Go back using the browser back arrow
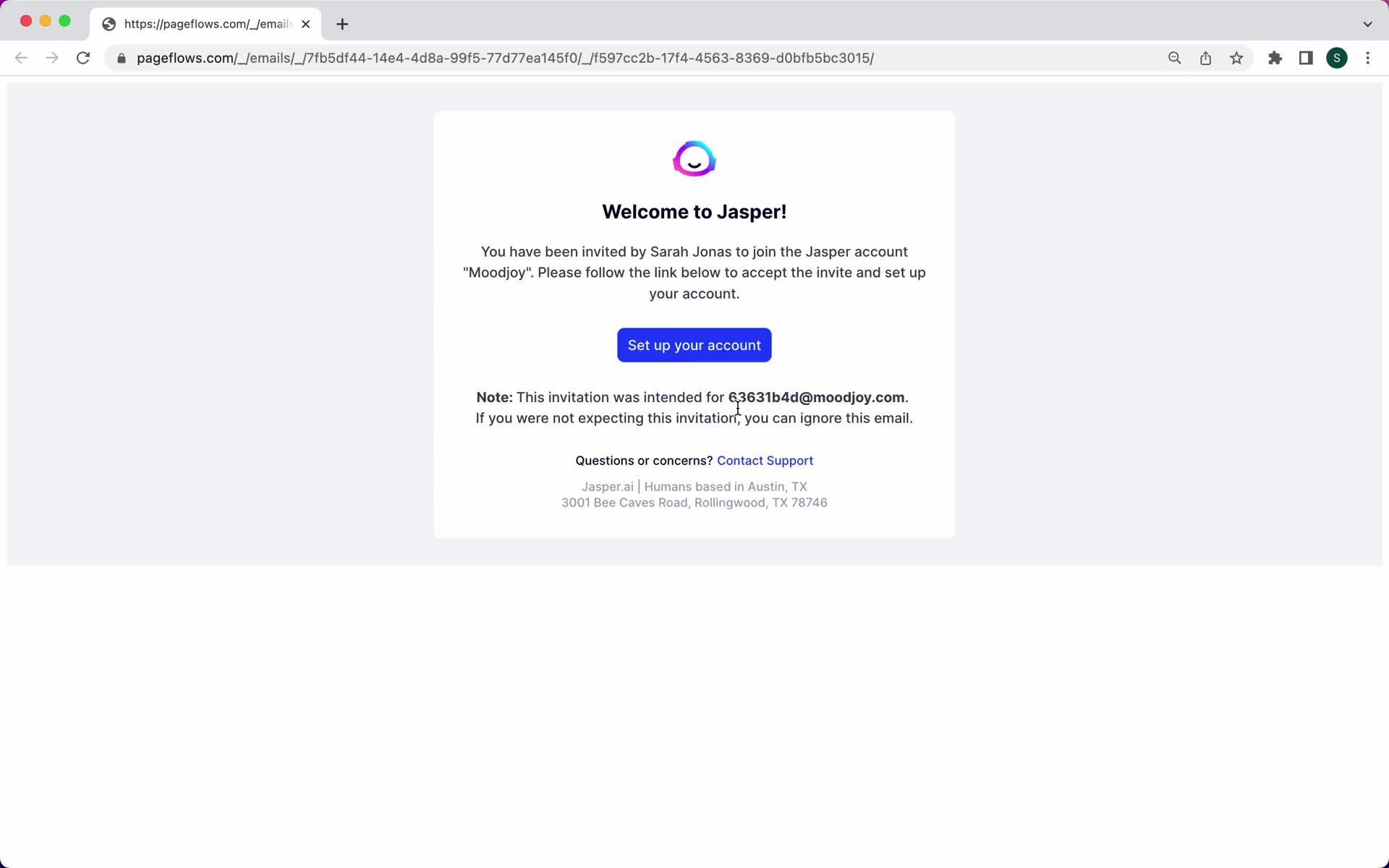 click(21, 58)
